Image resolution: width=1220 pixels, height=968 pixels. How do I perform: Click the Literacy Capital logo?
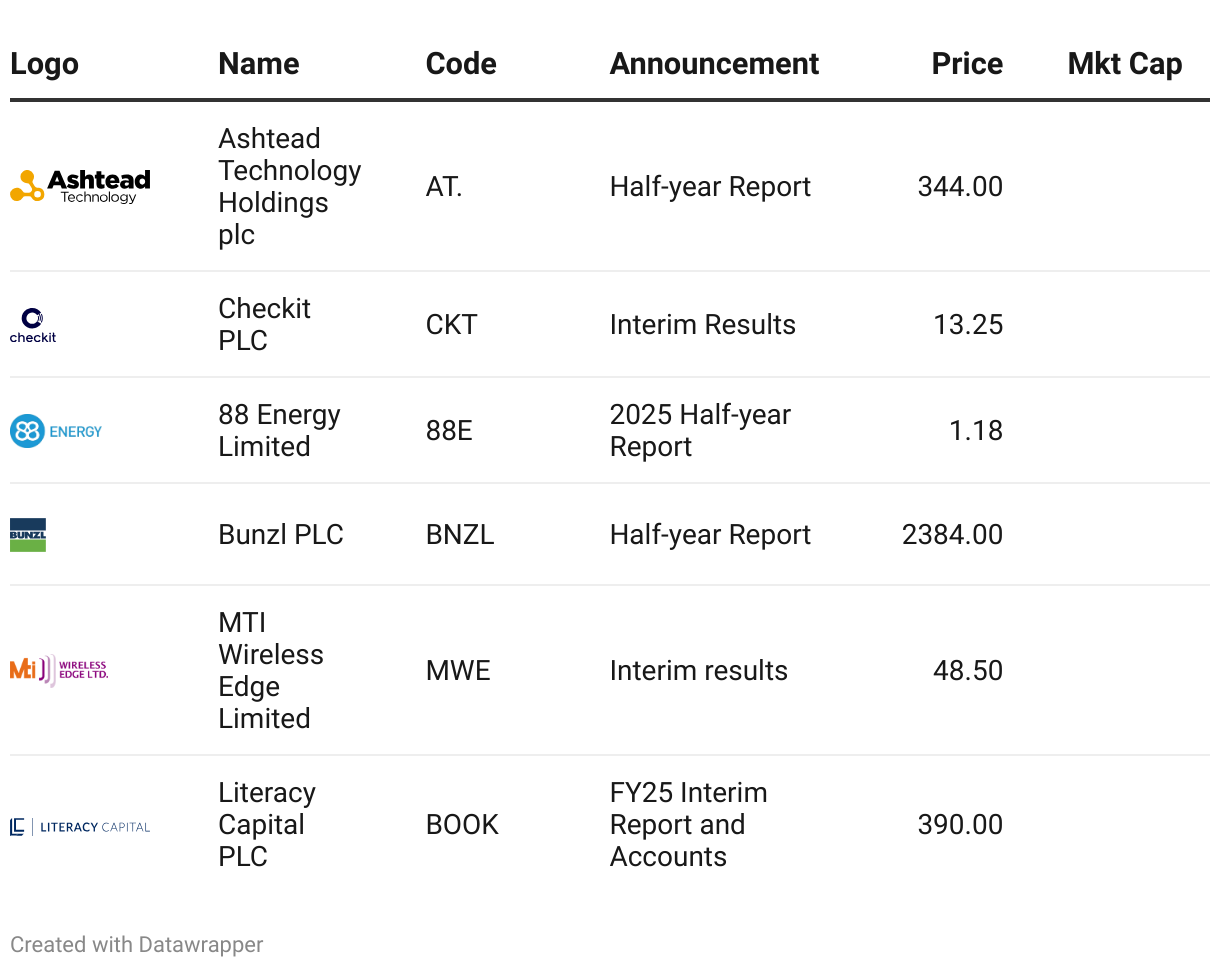(80, 826)
